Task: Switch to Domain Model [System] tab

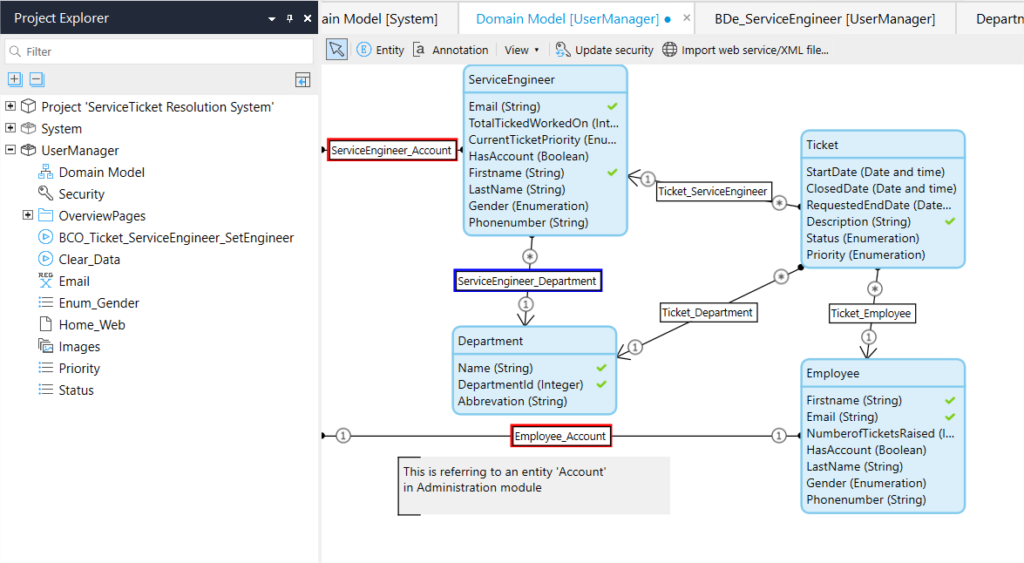Action: point(379,19)
